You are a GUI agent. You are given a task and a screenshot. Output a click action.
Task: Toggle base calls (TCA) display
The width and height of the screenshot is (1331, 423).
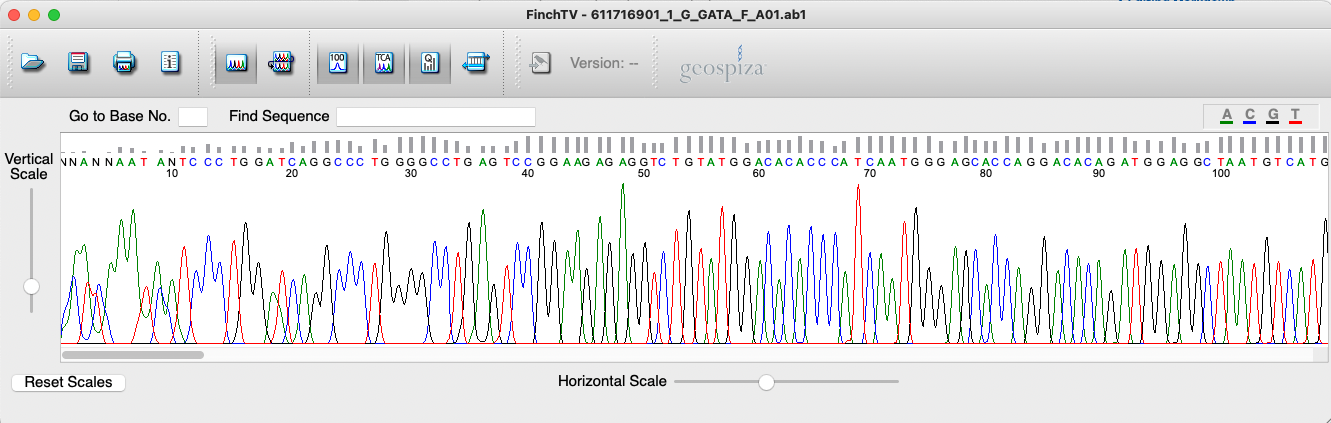(x=383, y=63)
